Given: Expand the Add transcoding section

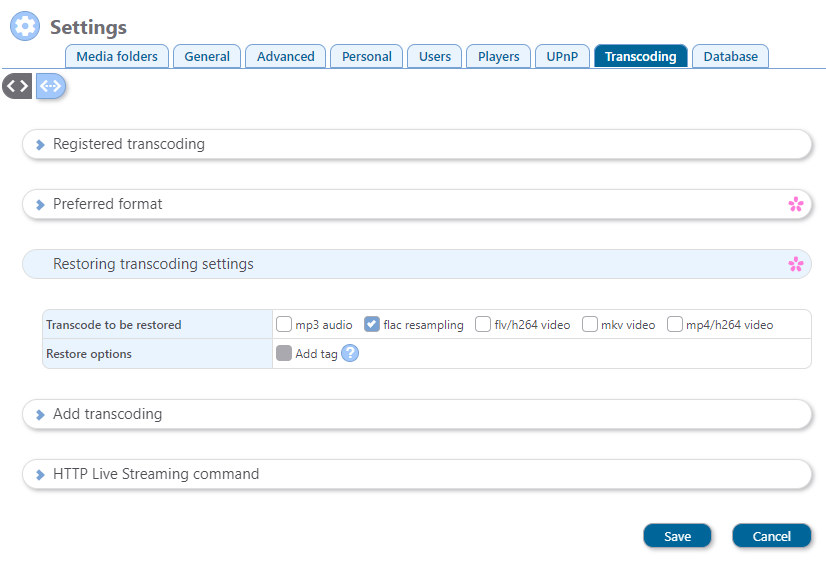Looking at the screenshot, I should tap(417, 414).
